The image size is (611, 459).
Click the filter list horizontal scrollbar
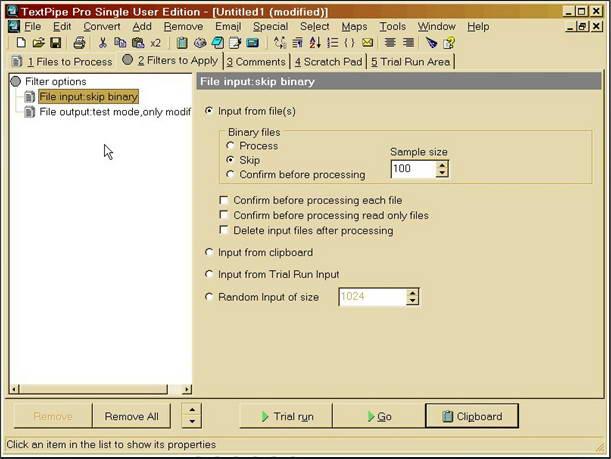pos(101,388)
